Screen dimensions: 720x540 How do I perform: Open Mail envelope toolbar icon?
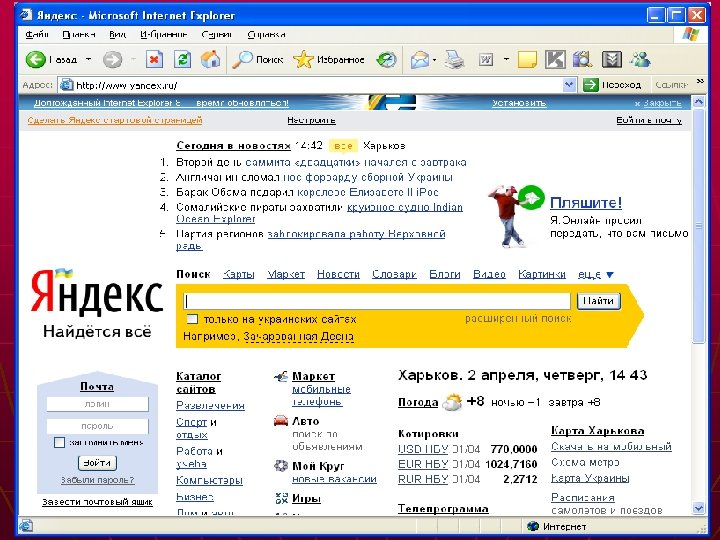coord(420,60)
